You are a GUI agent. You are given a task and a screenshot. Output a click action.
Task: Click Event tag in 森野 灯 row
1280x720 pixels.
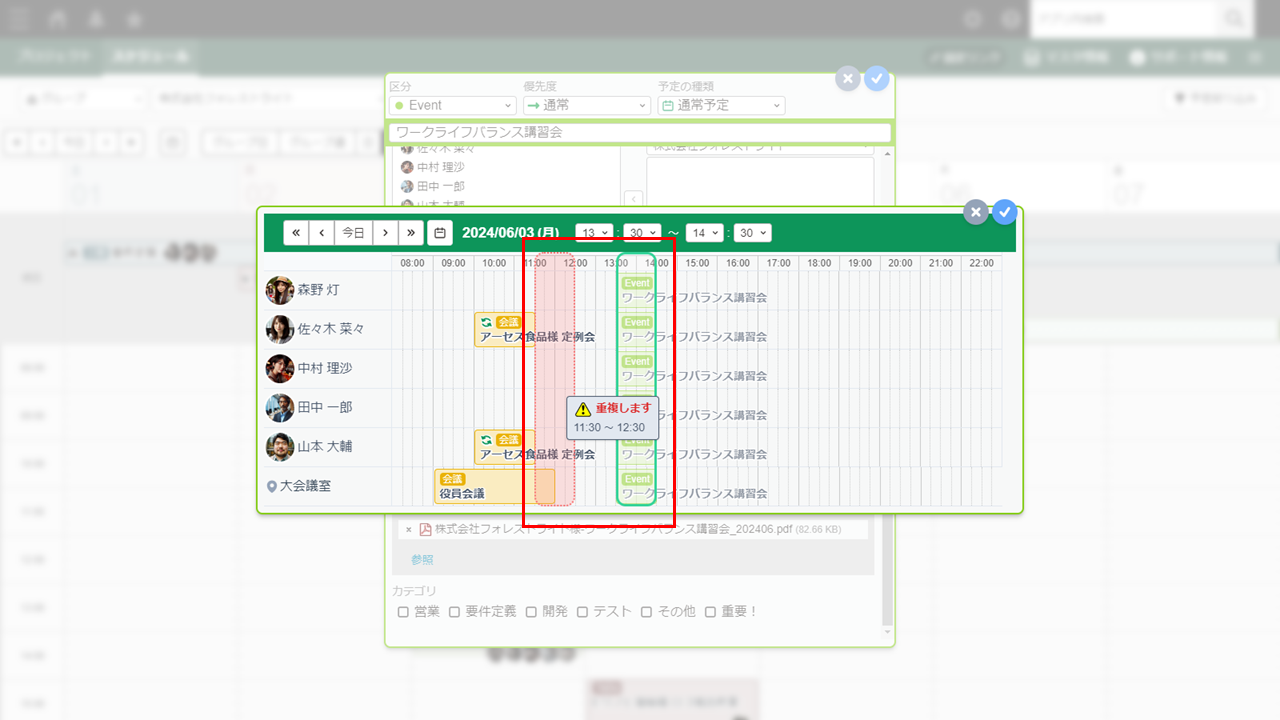[636, 284]
